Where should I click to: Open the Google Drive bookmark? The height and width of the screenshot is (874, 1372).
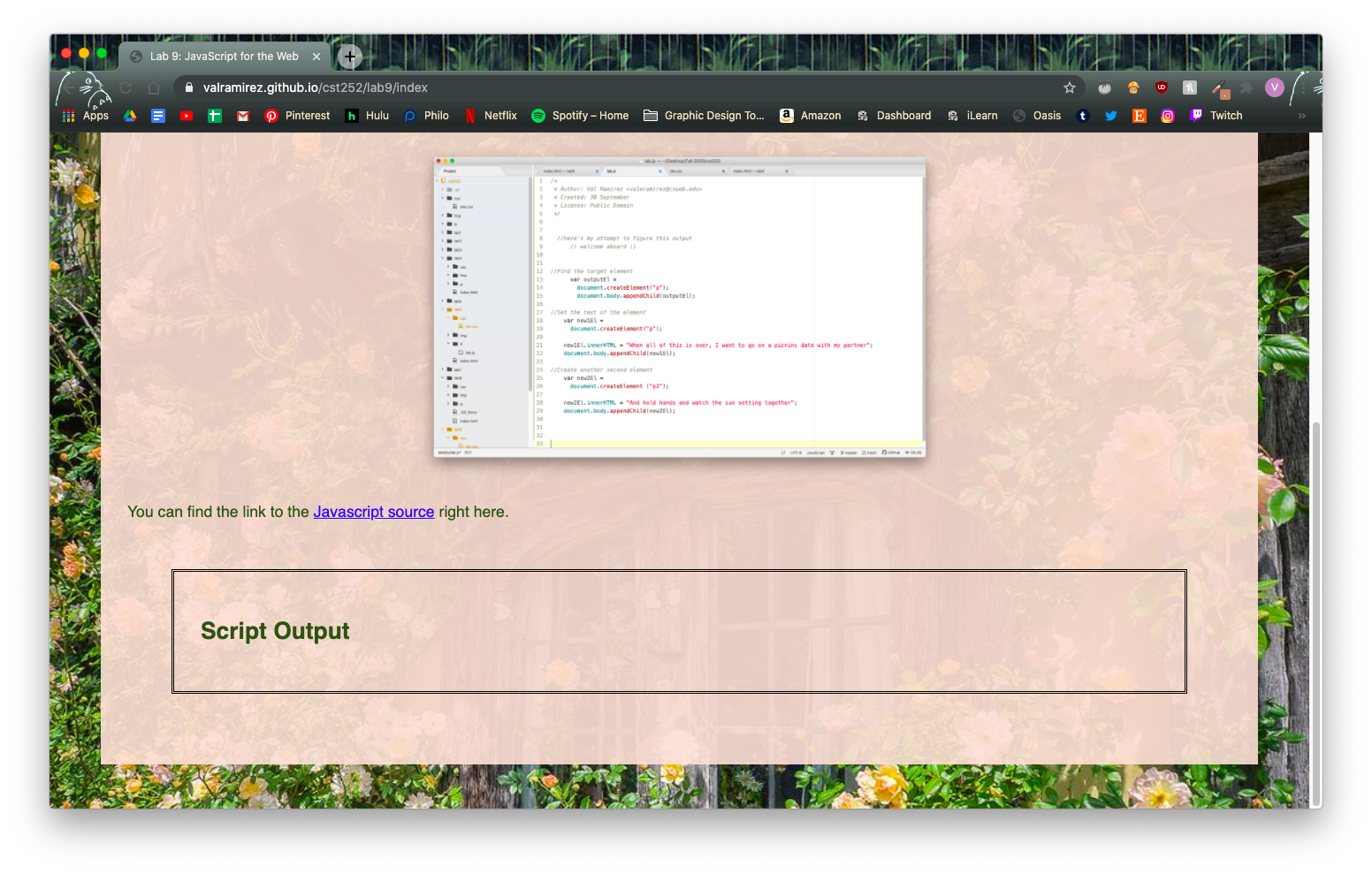[x=130, y=116]
